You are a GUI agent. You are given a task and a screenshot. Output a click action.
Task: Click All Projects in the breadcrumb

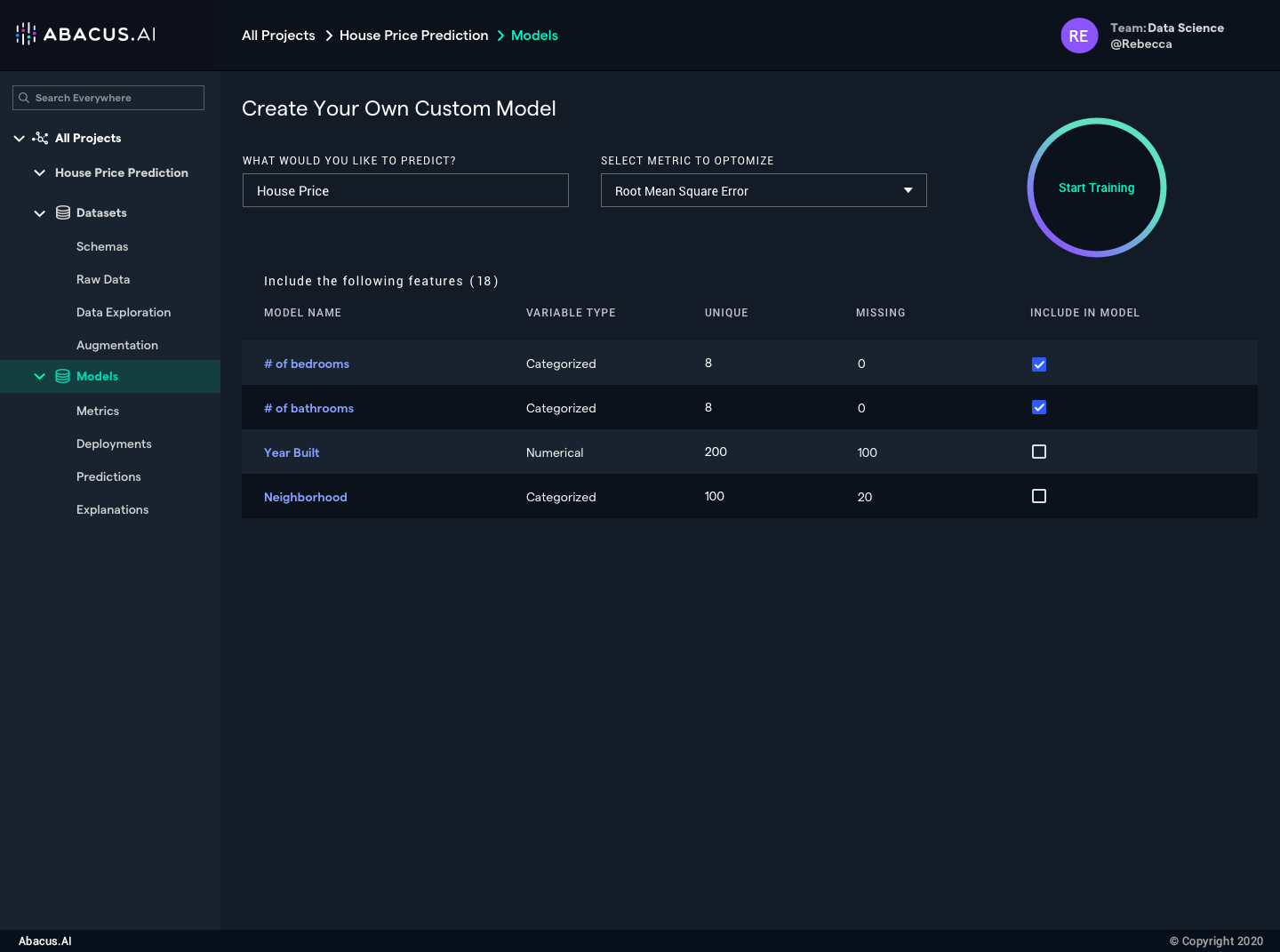click(278, 36)
